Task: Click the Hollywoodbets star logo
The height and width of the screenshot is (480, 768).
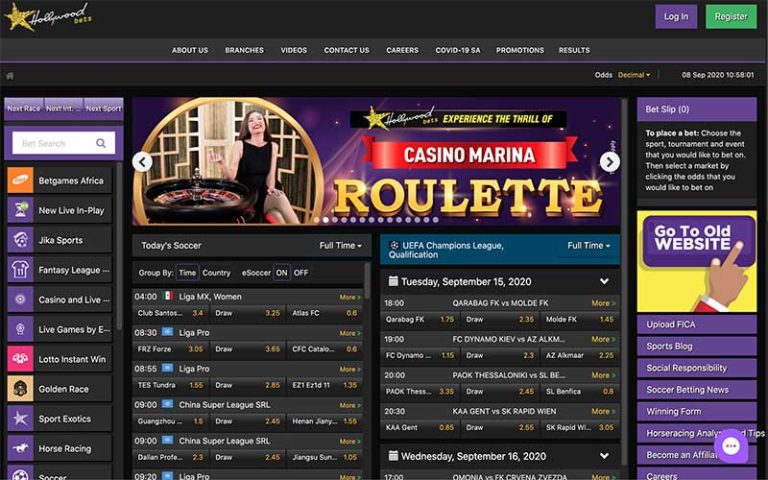Action: coord(47,17)
